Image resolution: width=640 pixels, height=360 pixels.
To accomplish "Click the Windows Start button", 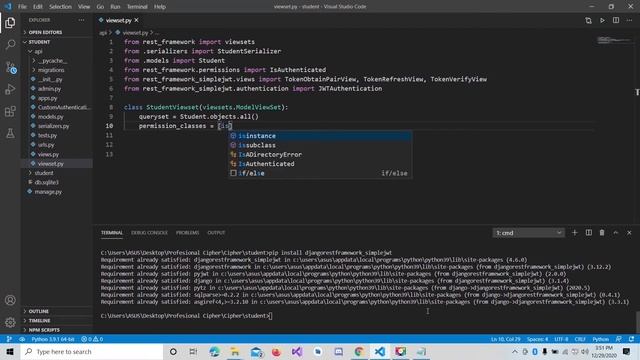I will click(10, 351).
